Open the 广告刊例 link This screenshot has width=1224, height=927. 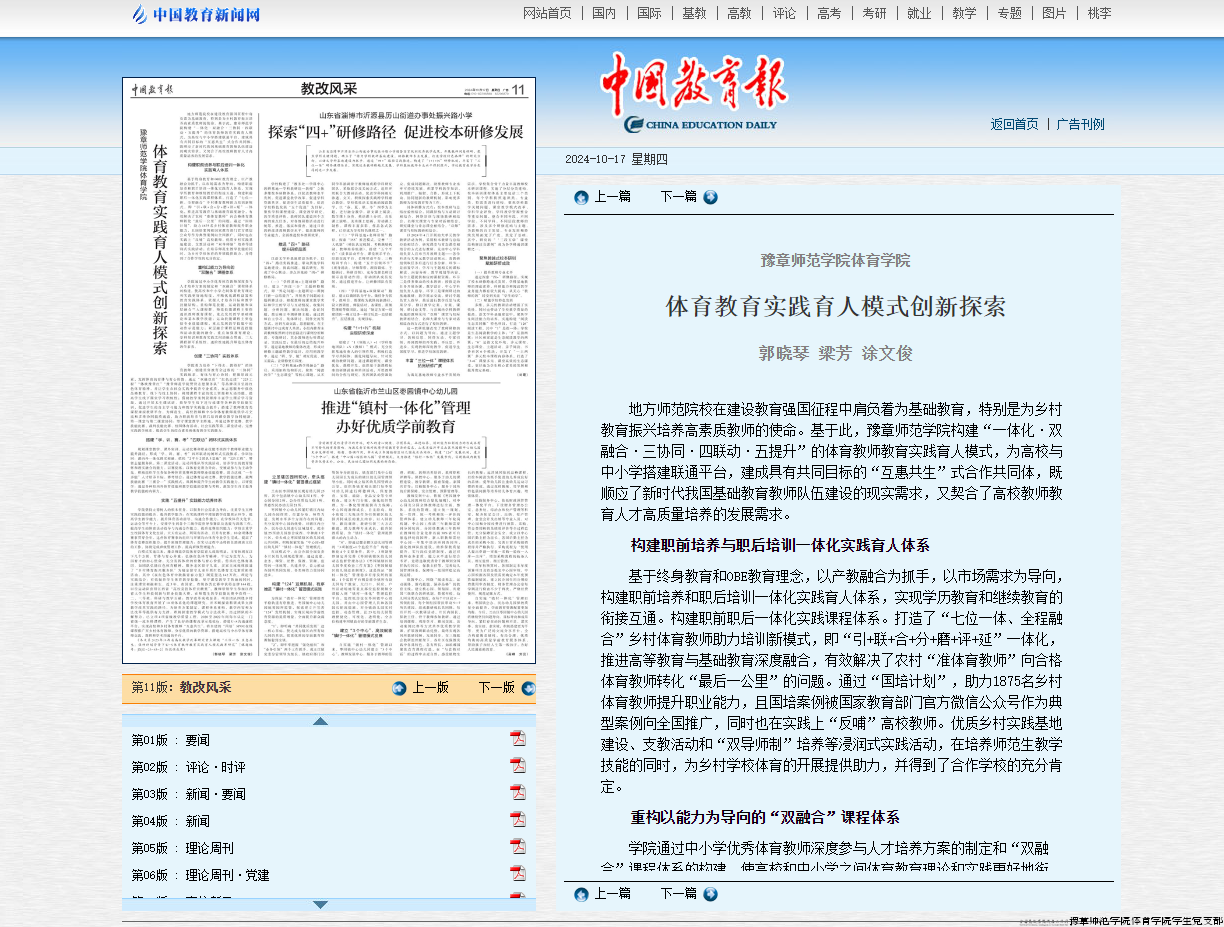(x=1080, y=124)
